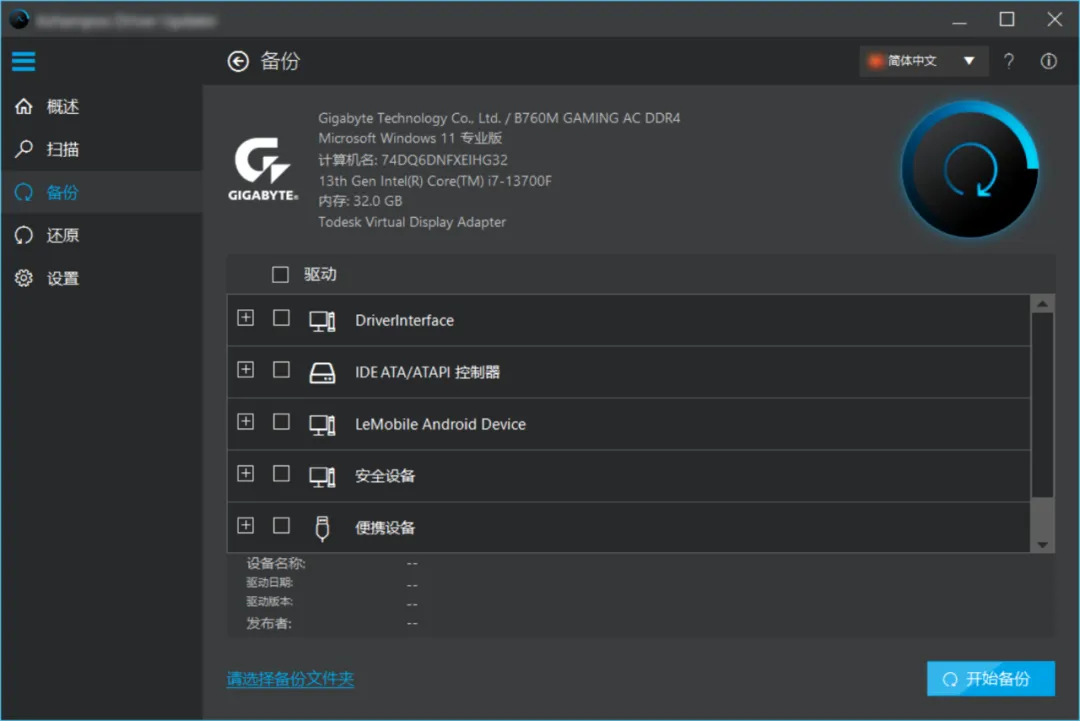Open 设置 from the sidebar
The height and width of the screenshot is (721, 1080).
pyautogui.click(x=102, y=278)
